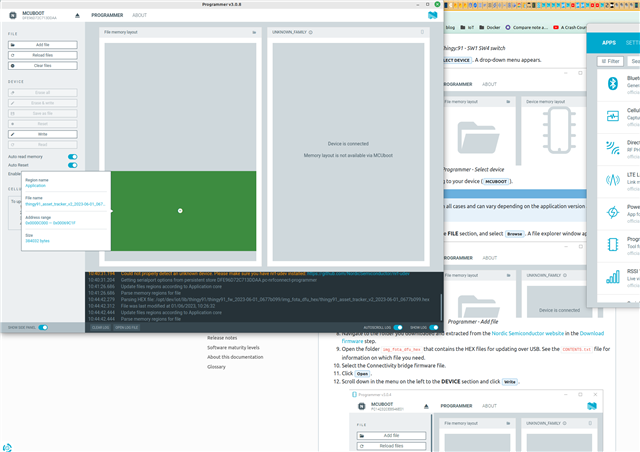
Task: Click the Clear files button
Action: pyautogui.click(x=42, y=66)
